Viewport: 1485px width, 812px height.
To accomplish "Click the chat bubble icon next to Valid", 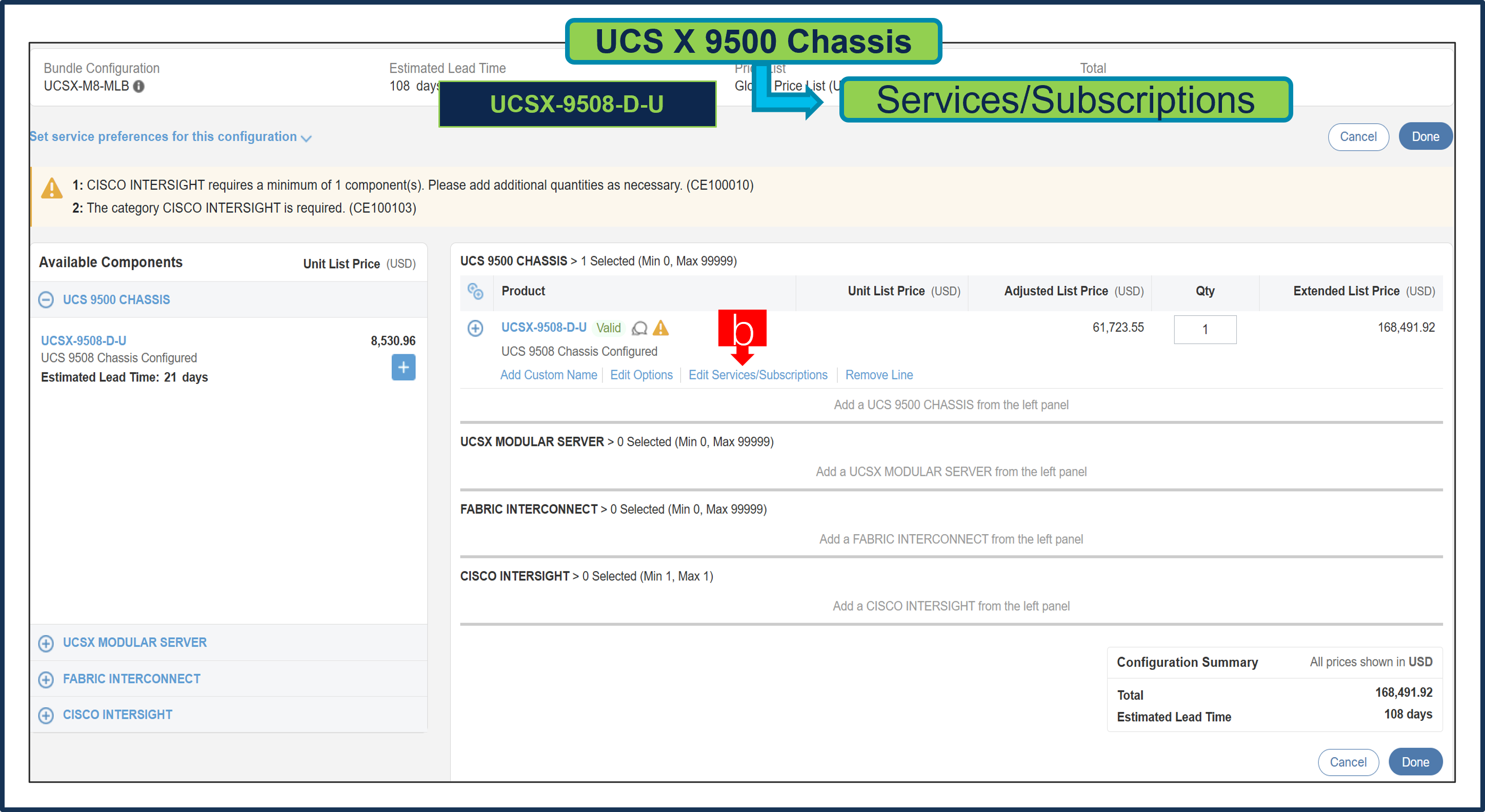I will 639,328.
